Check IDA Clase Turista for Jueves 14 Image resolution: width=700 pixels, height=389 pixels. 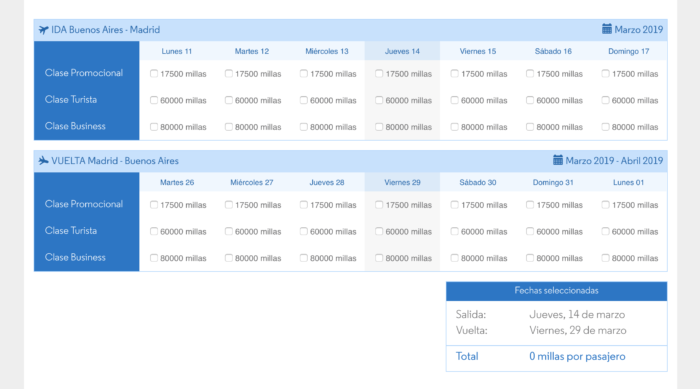pyautogui.click(x=379, y=100)
